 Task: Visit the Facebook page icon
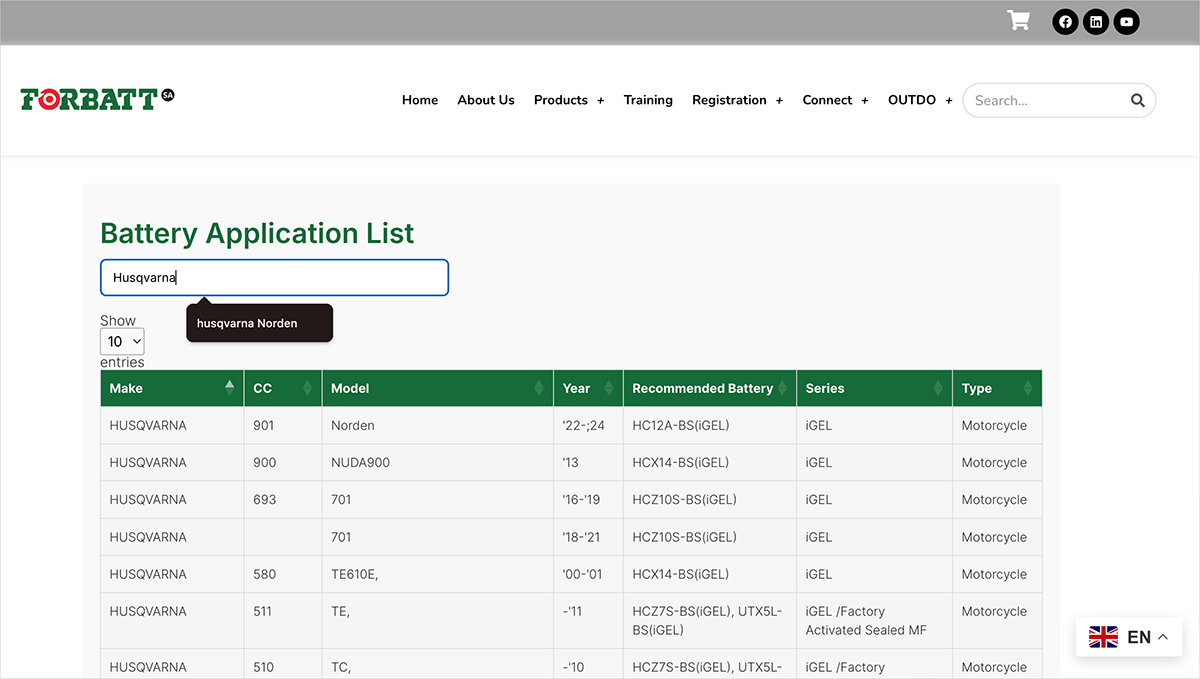coord(1065,22)
